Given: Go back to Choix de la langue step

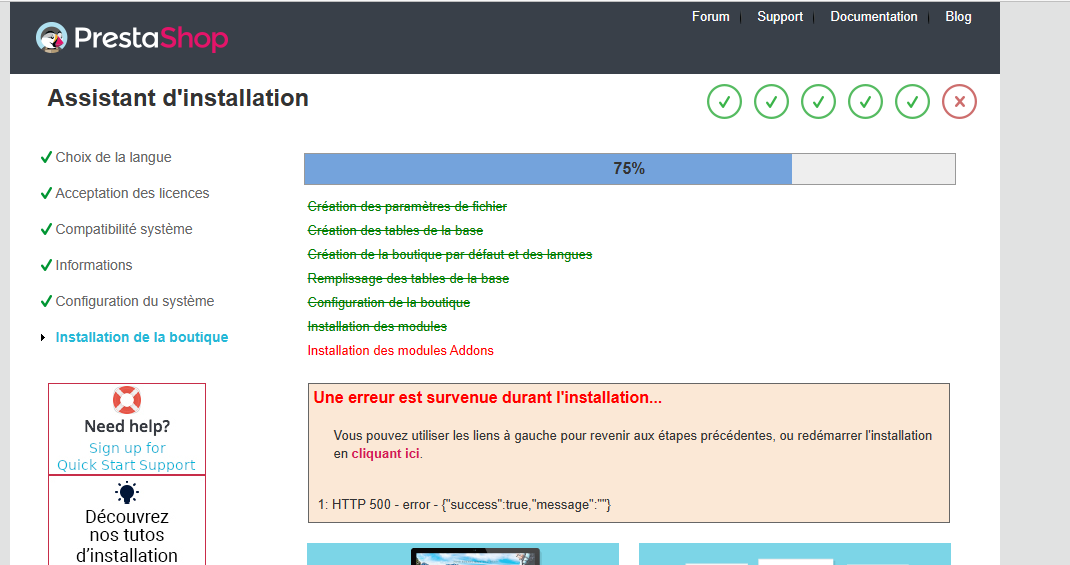Looking at the screenshot, I should (x=113, y=157).
